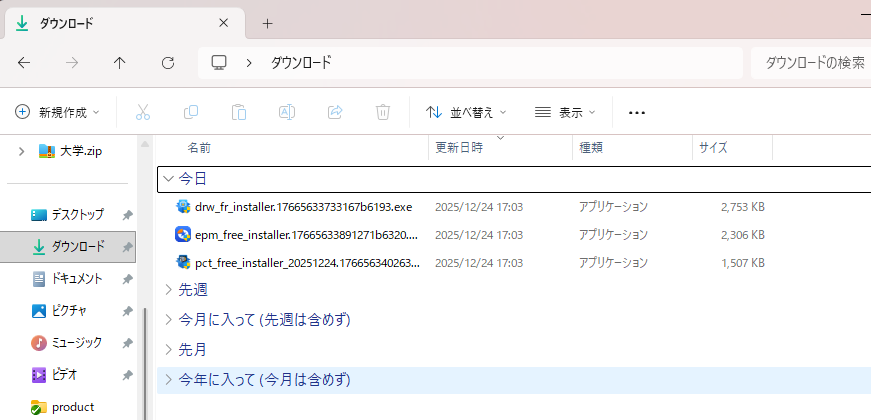Click アプリケーション type in epm_free_installer row
This screenshot has width=871, height=420.
pyautogui.click(x=613, y=235)
